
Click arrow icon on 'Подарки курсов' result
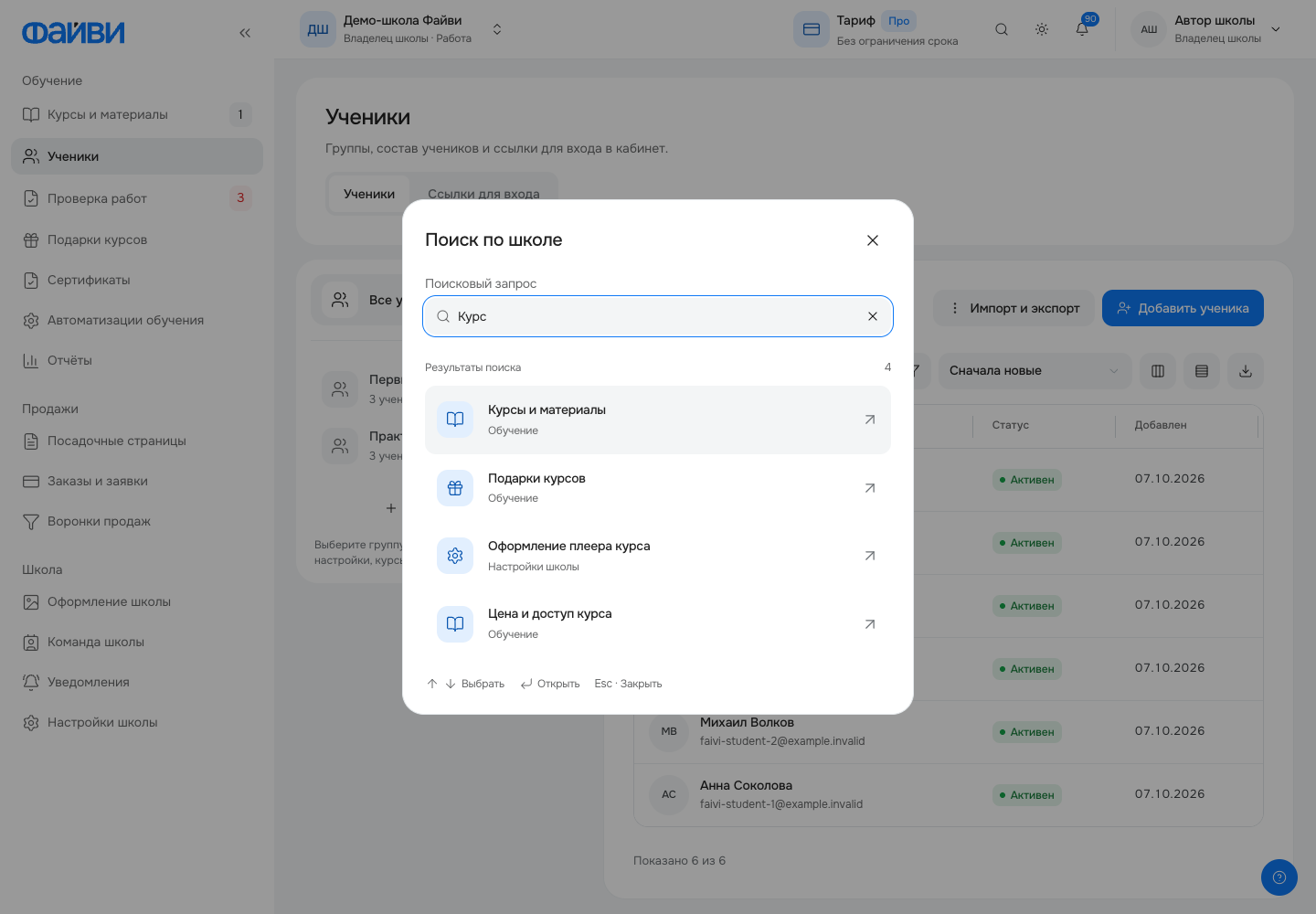point(870,488)
